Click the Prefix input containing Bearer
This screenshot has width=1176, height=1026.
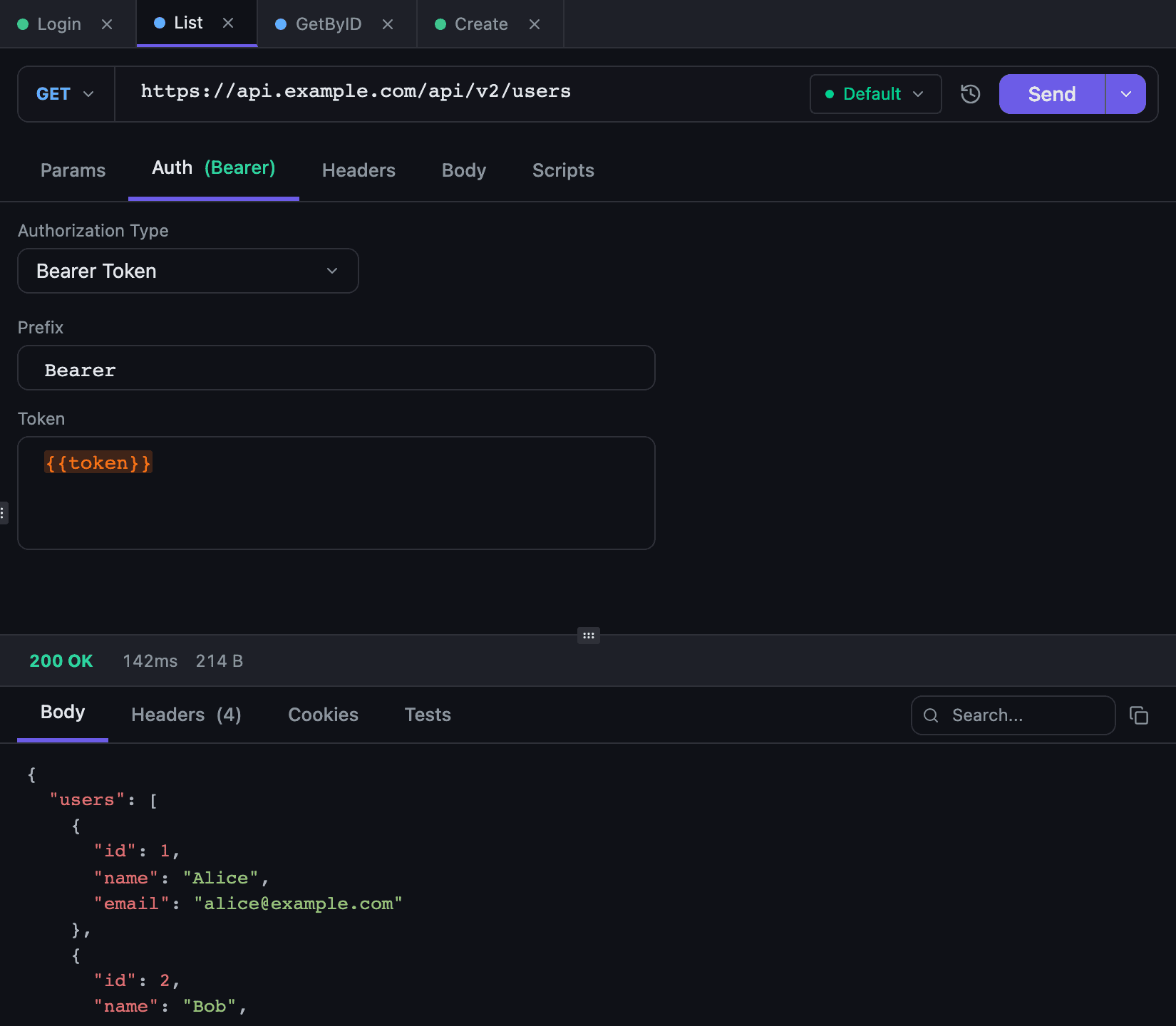point(336,368)
